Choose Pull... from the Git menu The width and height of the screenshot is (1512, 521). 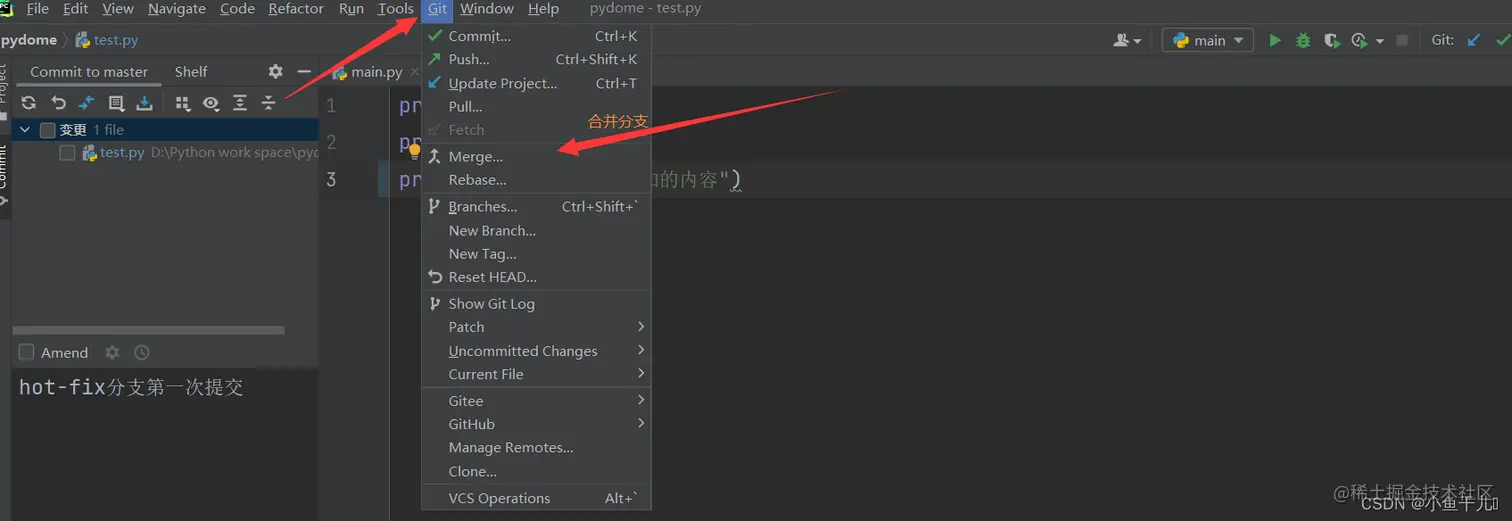(537, 107)
